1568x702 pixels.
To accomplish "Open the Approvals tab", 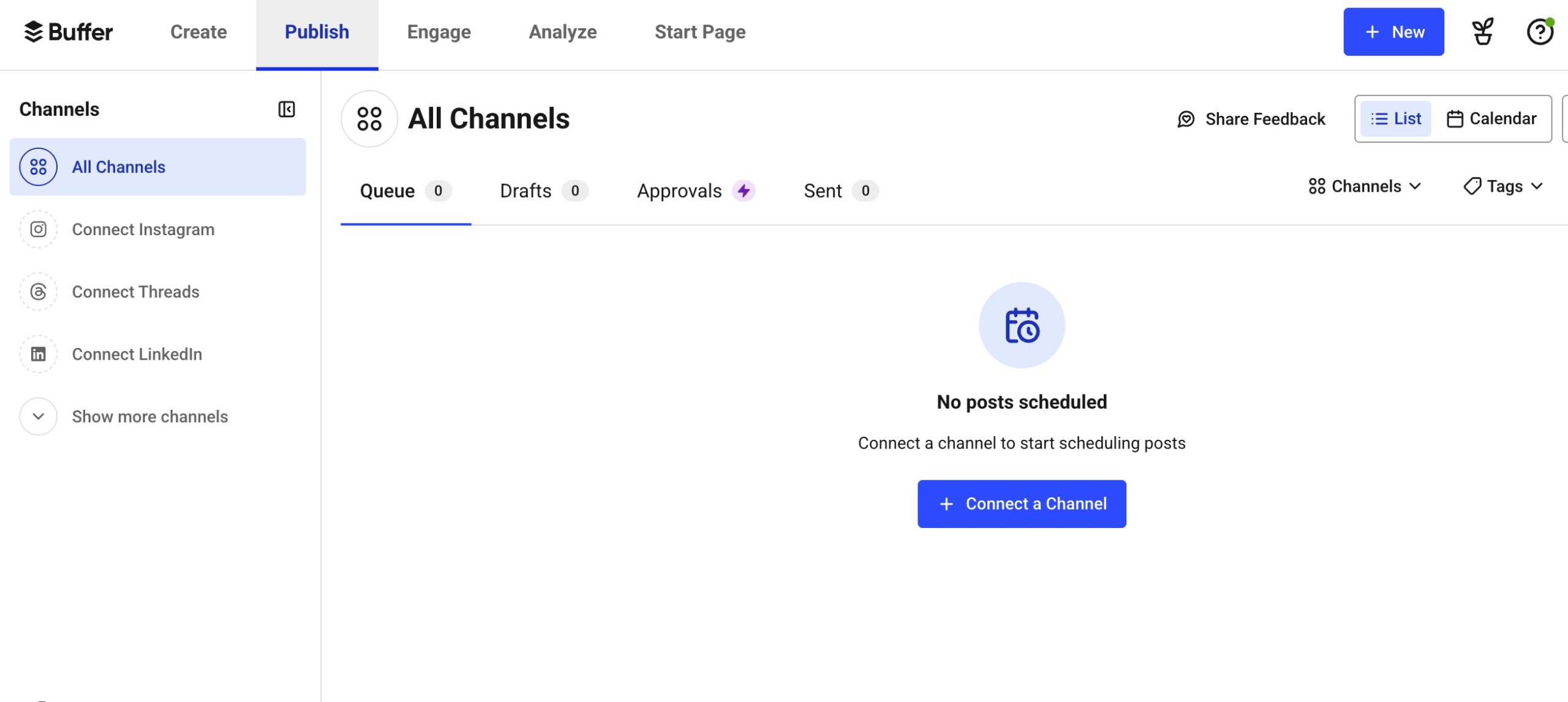I will 696,191.
